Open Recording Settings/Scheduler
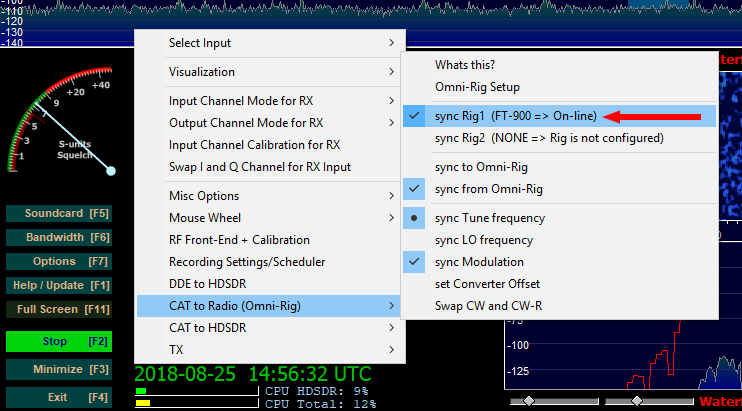 click(247, 262)
